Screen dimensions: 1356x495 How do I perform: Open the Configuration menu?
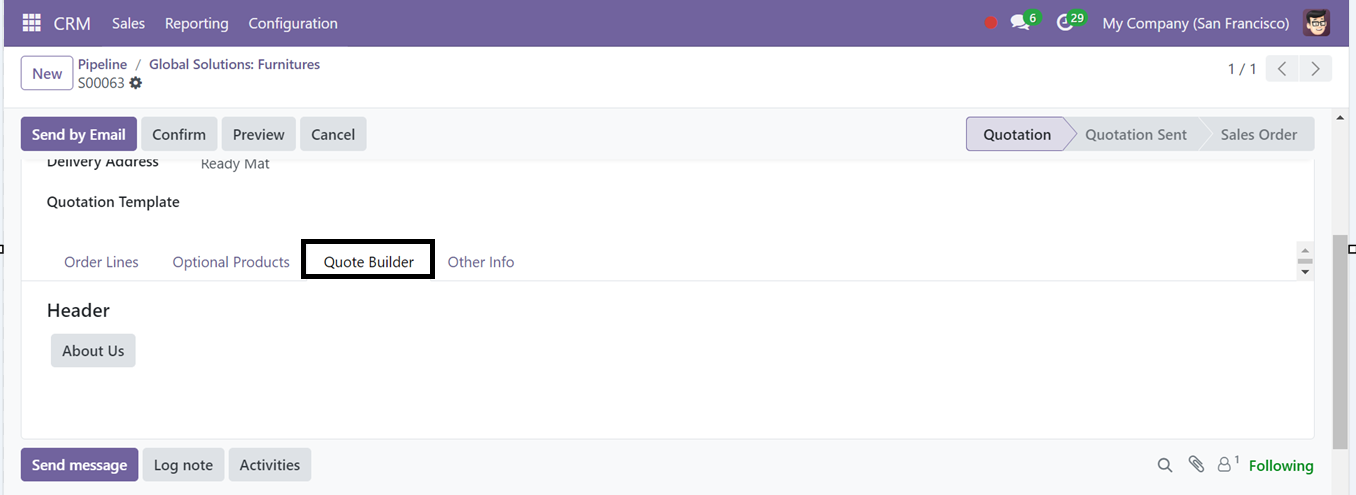pyautogui.click(x=293, y=23)
